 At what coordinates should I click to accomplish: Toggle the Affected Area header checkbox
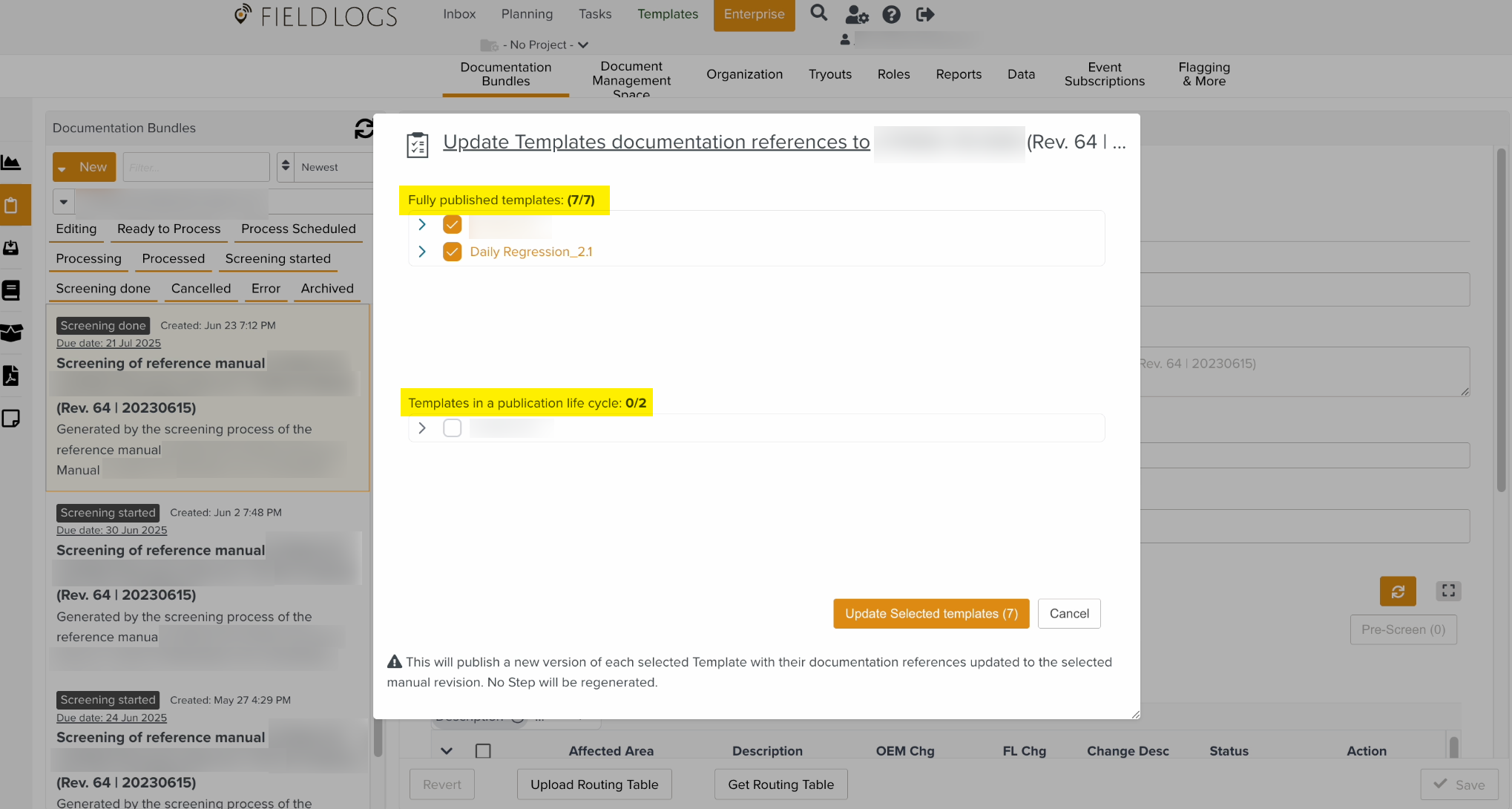[x=483, y=750]
